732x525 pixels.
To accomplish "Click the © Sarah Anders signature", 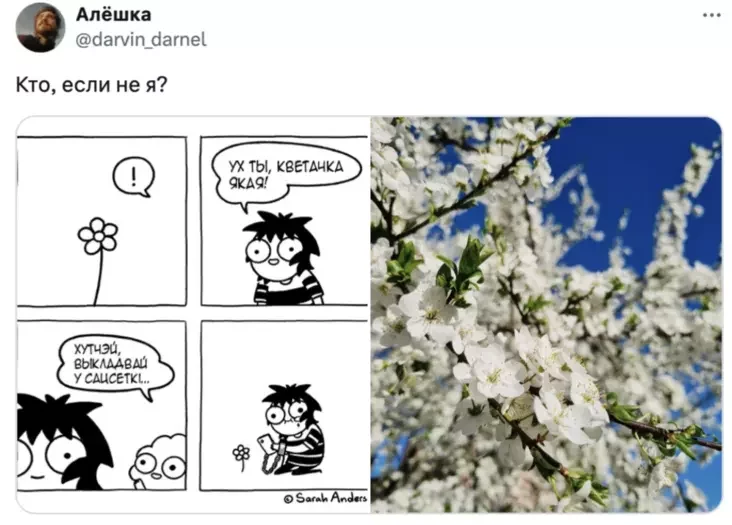I will pos(326,498).
